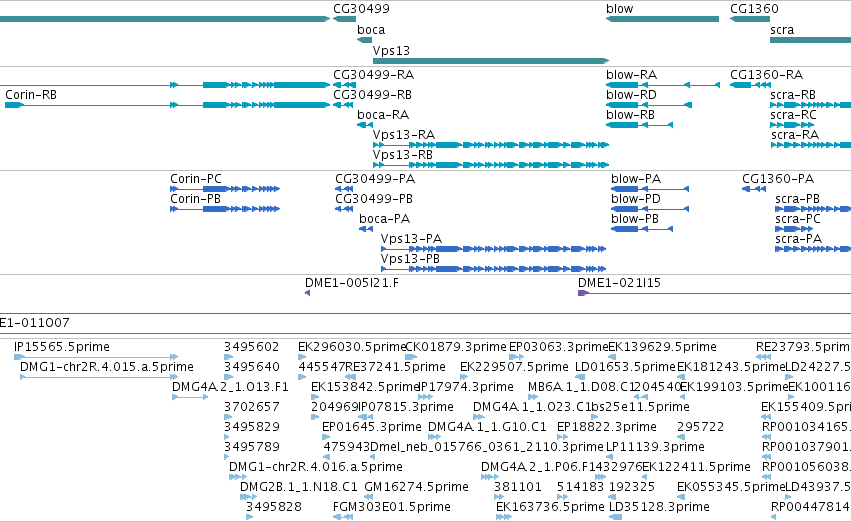Select clone DME1-021I15 label
Image resolution: width=851 pixels, height=522 pixels.
pos(619,283)
